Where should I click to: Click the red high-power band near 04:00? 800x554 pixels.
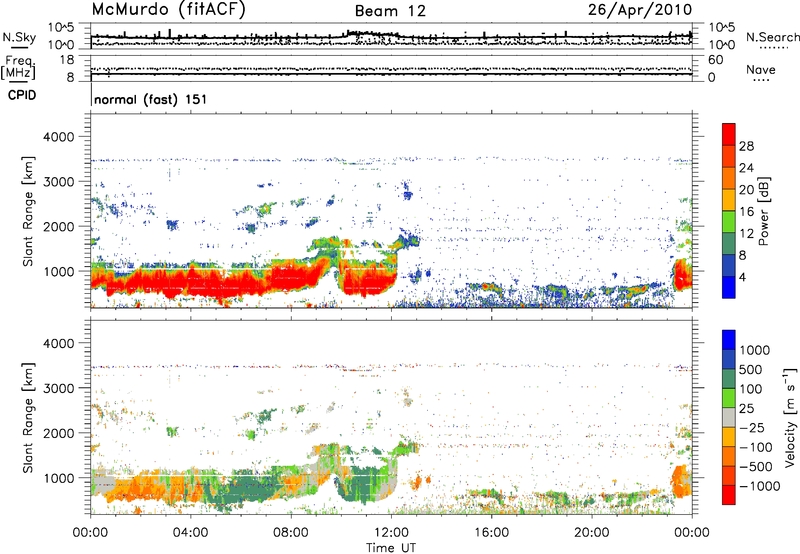click(191, 283)
